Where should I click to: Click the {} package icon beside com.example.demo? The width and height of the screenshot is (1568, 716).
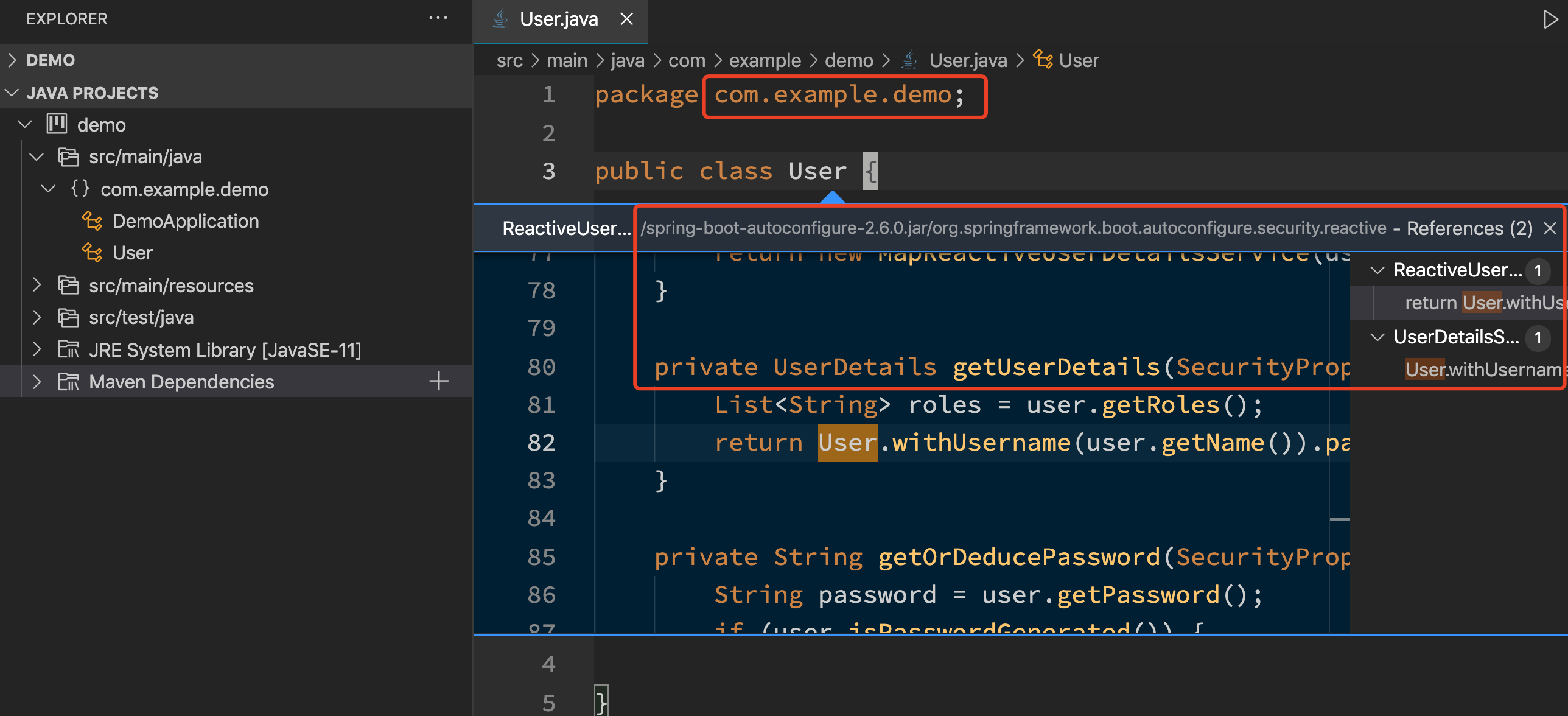(80, 189)
